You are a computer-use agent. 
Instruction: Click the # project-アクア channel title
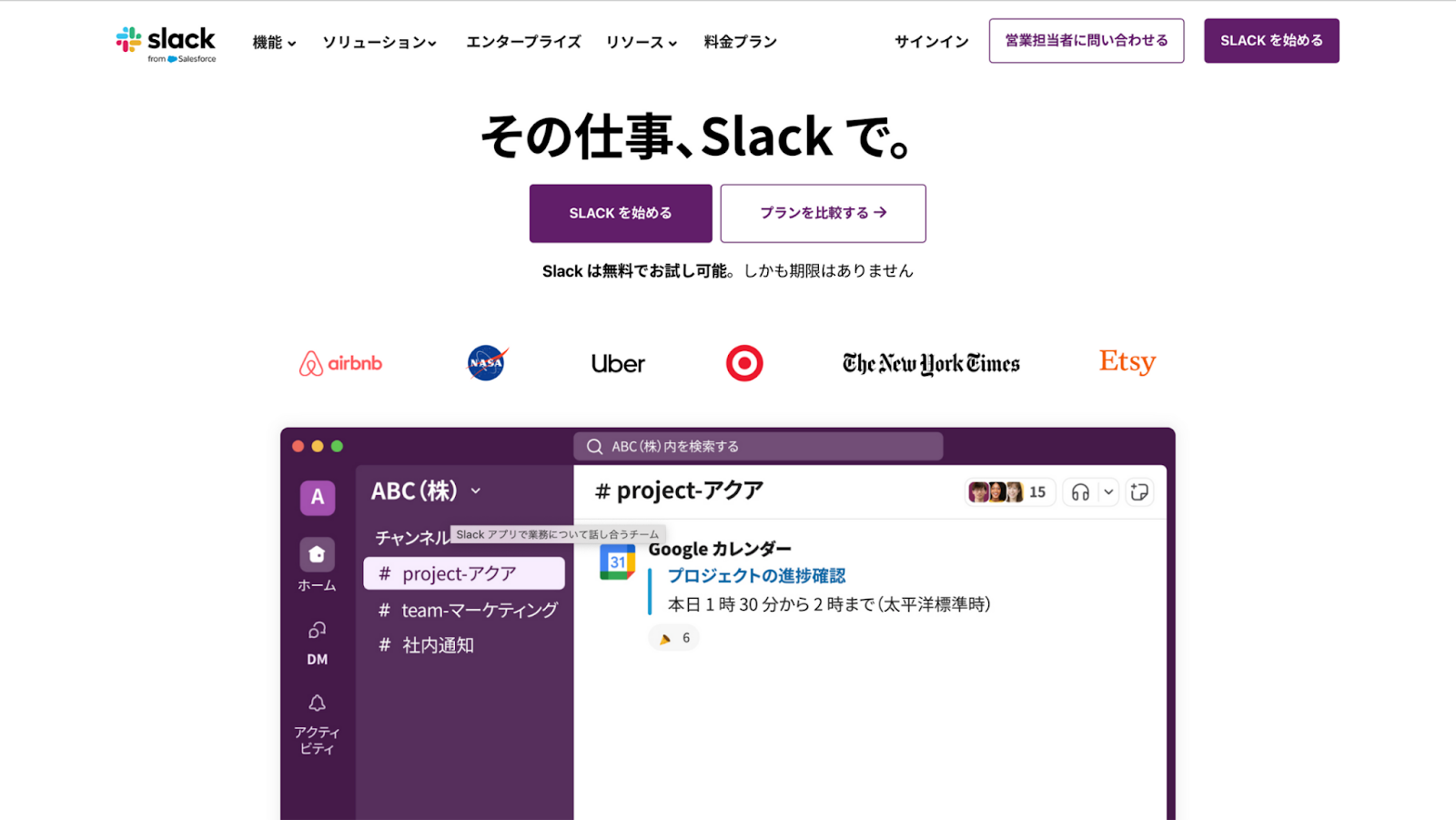click(x=679, y=491)
